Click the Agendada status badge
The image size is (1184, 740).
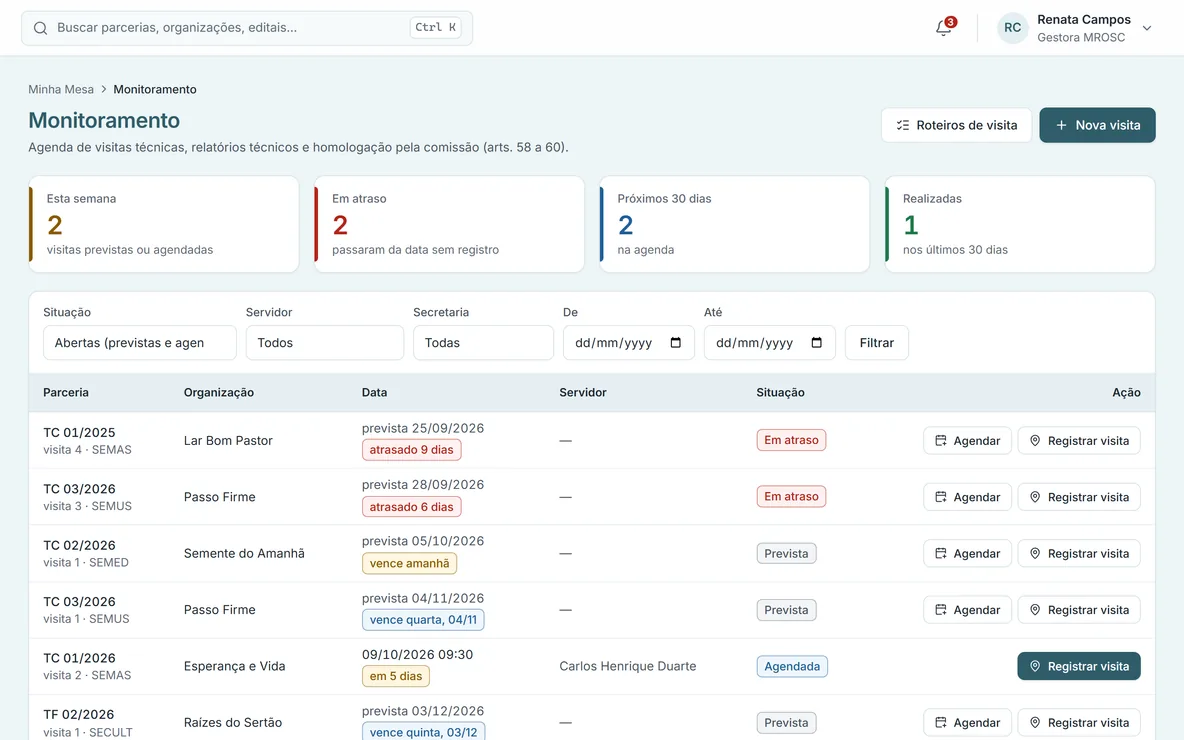792,666
